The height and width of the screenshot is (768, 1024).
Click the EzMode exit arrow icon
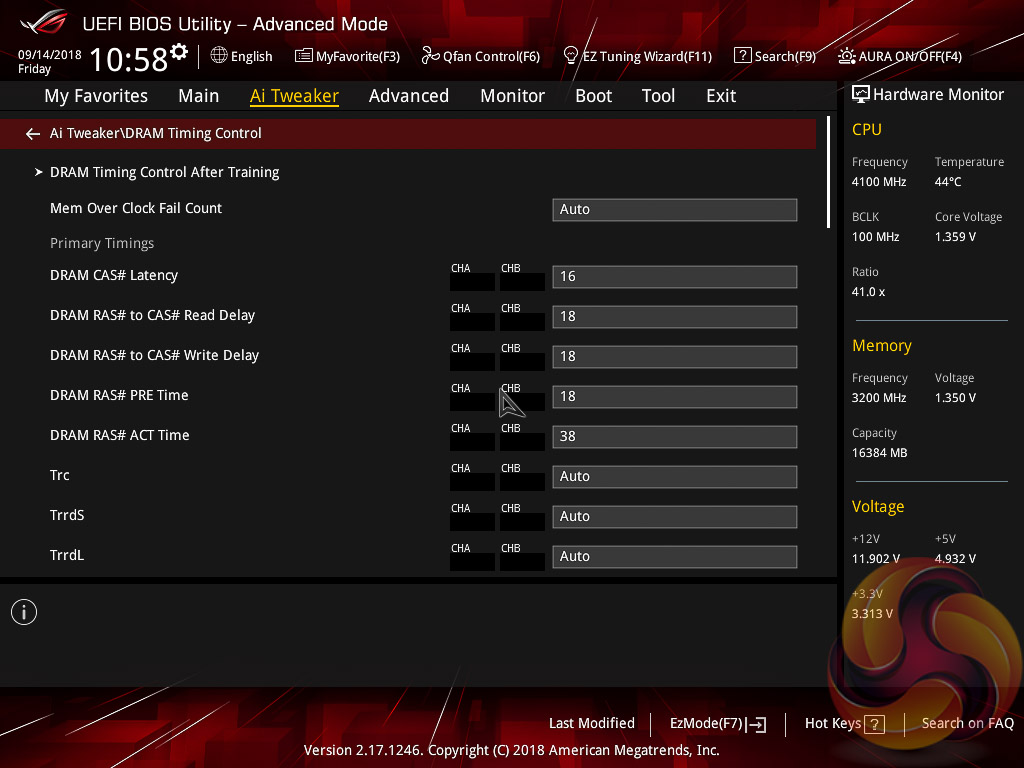tap(757, 724)
